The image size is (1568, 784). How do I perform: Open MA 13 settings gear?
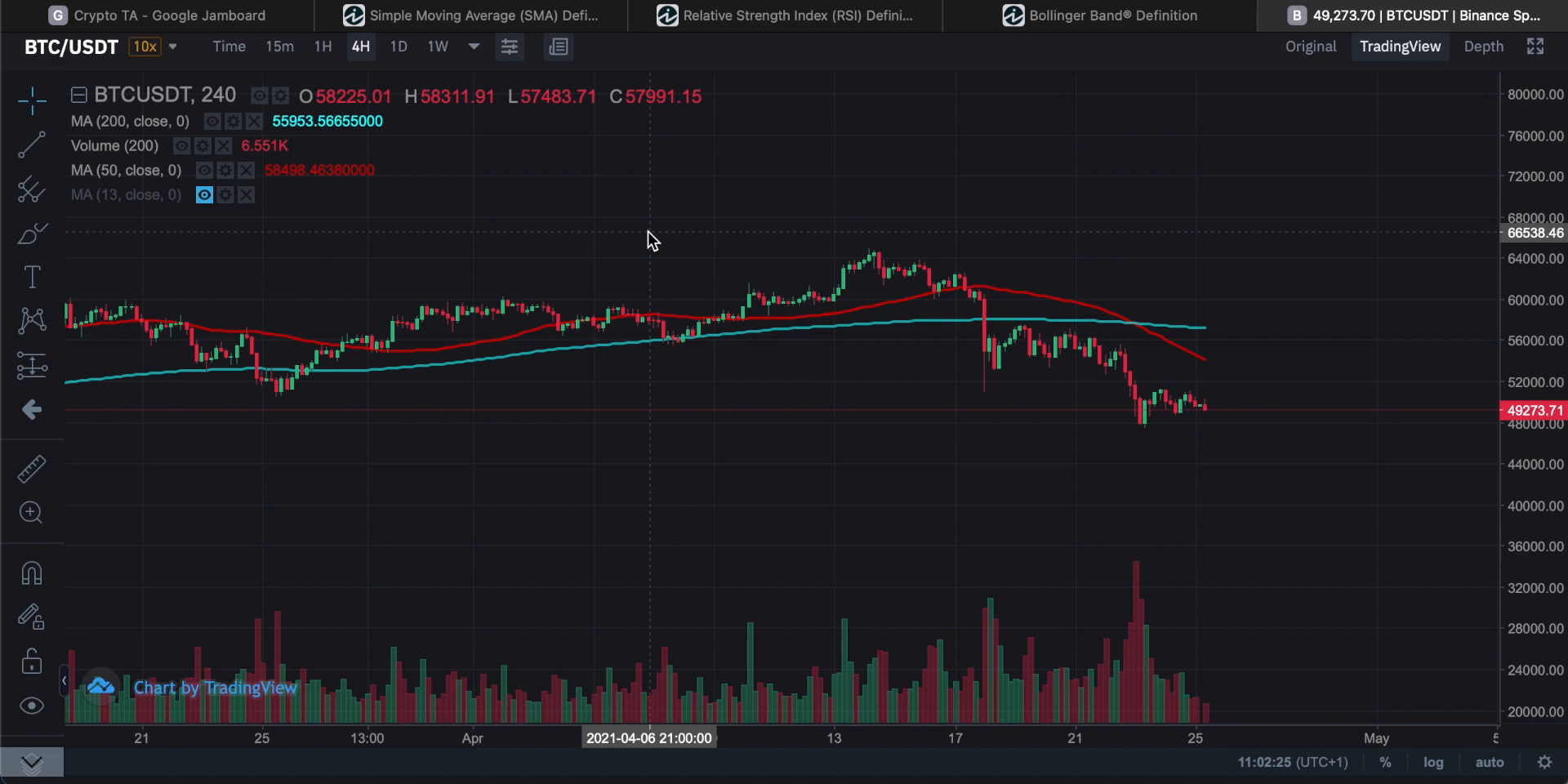(x=225, y=195)
